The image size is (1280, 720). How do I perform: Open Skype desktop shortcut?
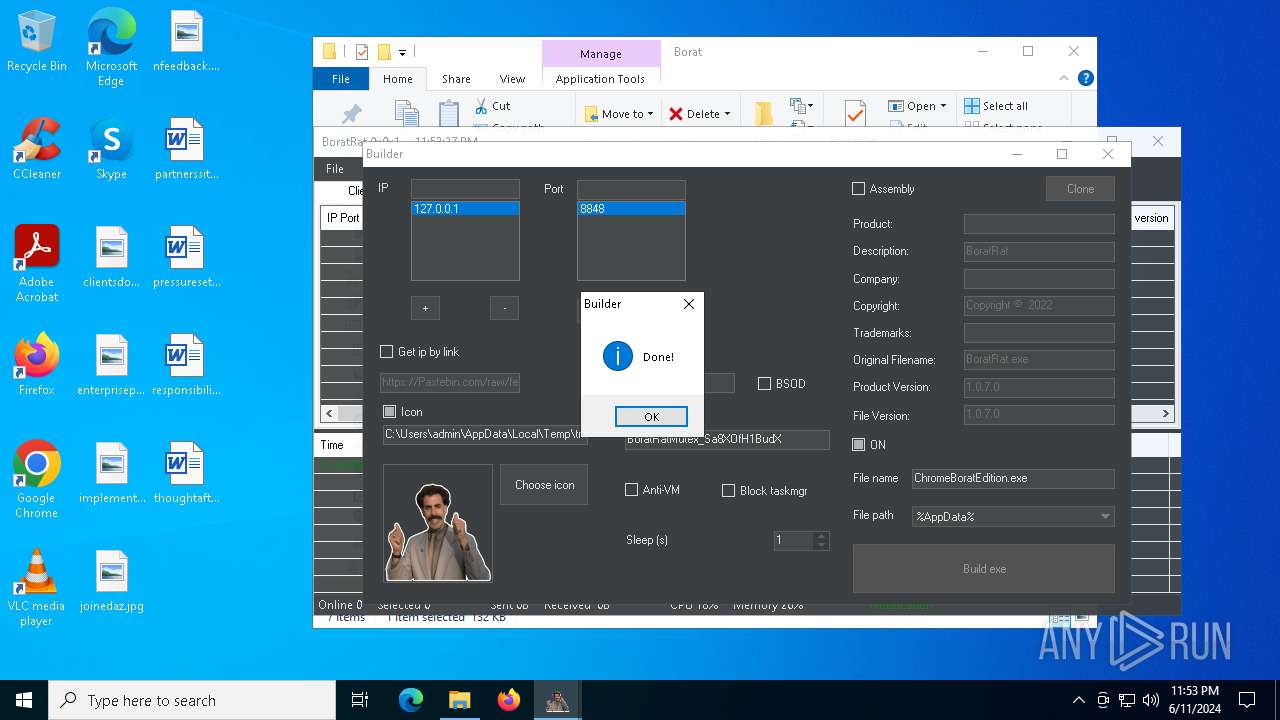point(111,150)
